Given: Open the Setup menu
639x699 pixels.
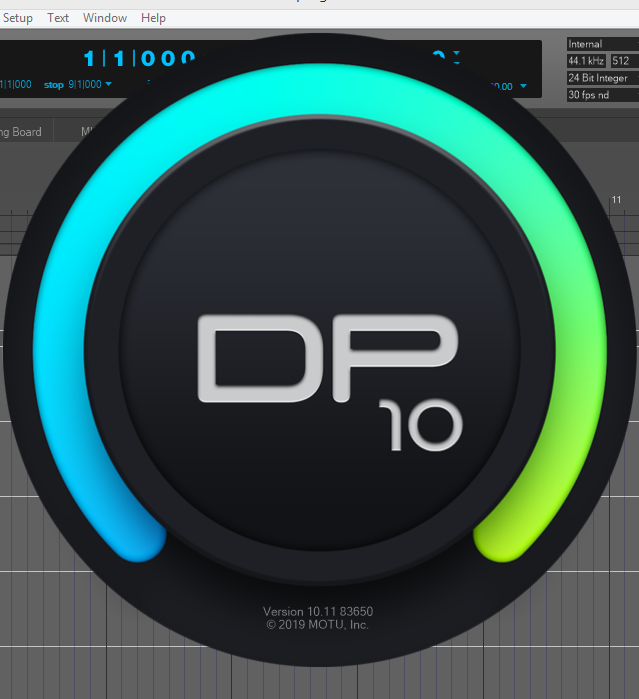Looking at the screenshot, I should [x=17, y=18].
